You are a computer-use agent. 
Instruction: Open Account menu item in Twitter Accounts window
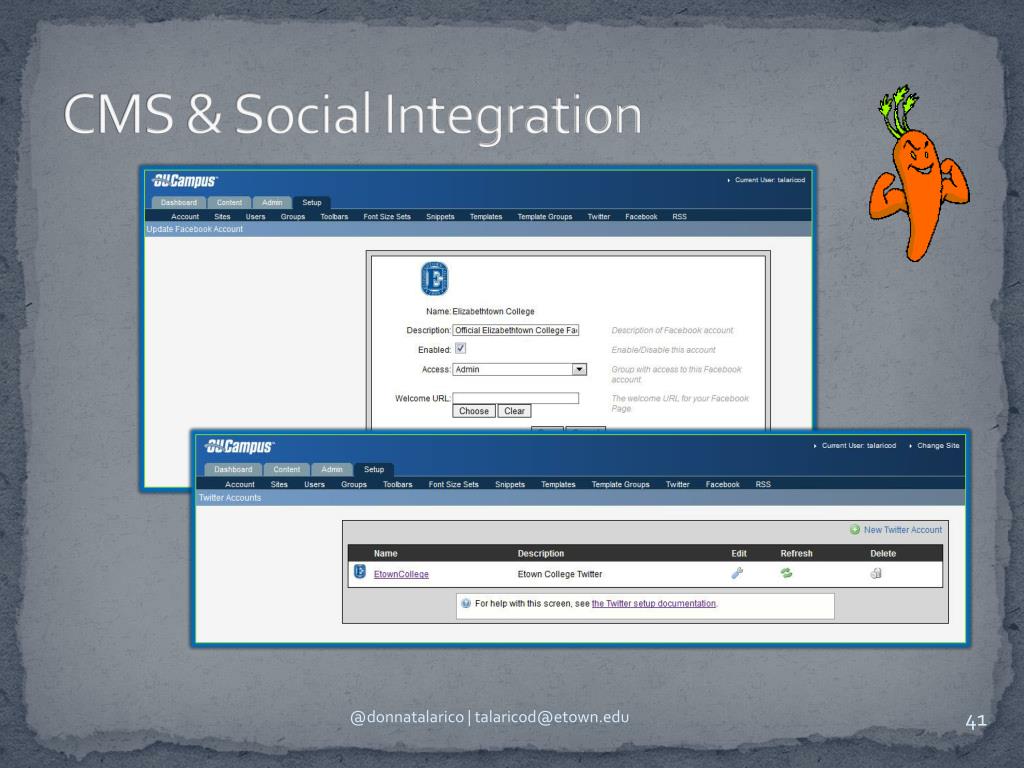pos(240,485)
